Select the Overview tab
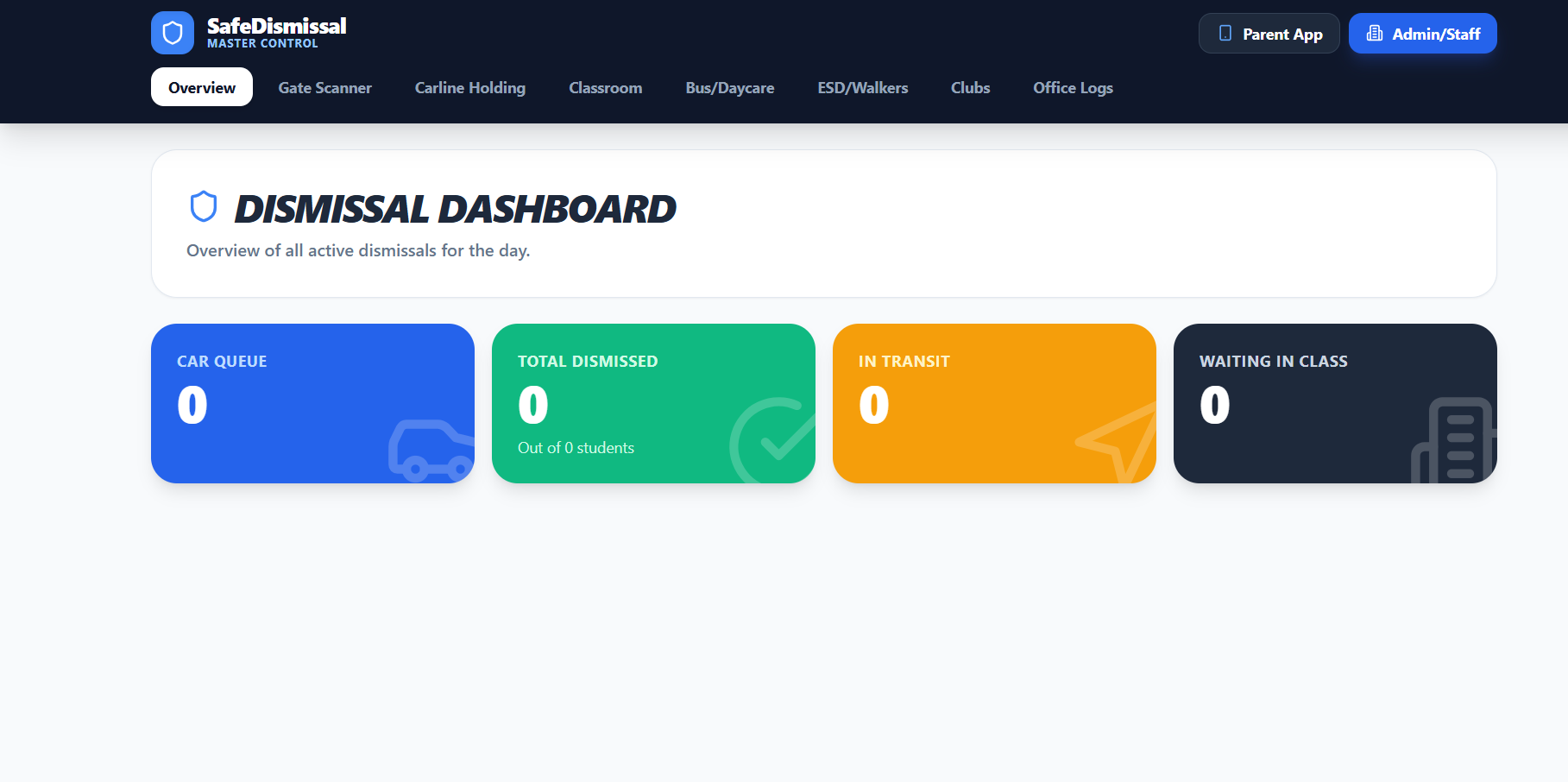This screenshot has width=1568, height=782. pos(202,87)
